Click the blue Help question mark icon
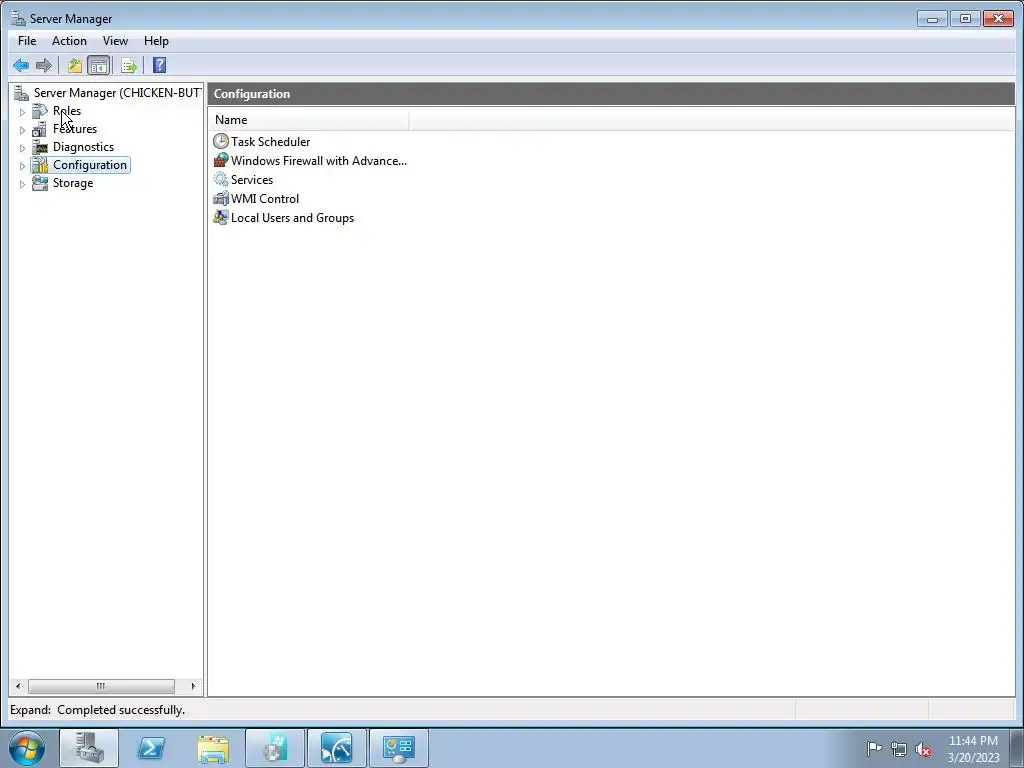The height and width of the screenshot is (768, 1024). 159,65
